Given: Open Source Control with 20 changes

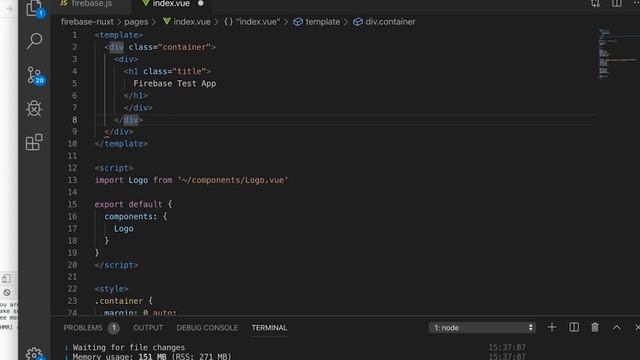Looking at the screenshot, I should tap(35, 75).
